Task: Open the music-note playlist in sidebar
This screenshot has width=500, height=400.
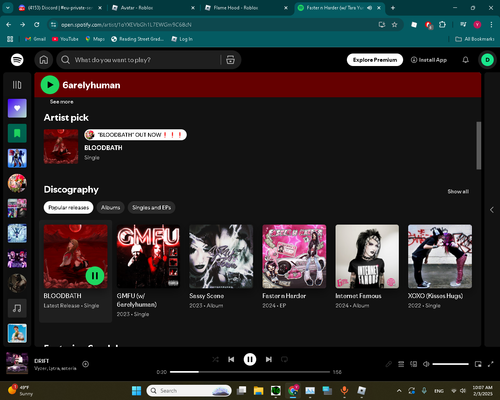Action: click(x=17, y=308)
